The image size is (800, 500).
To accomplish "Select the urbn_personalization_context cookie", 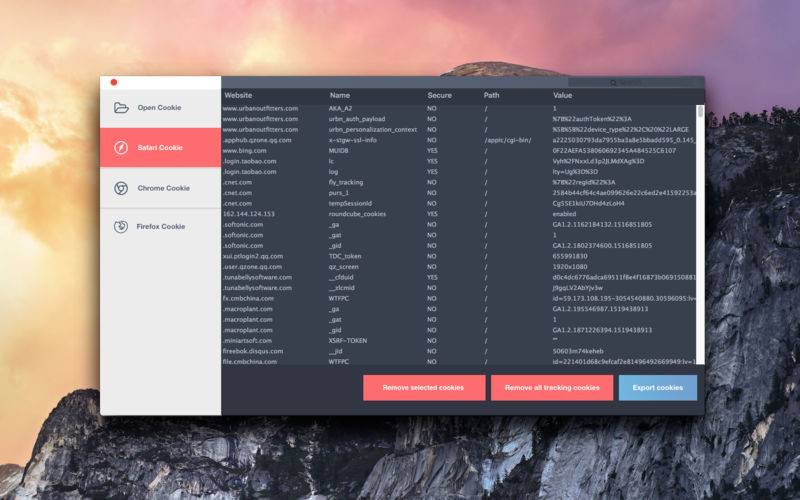I will pos(373,130).
